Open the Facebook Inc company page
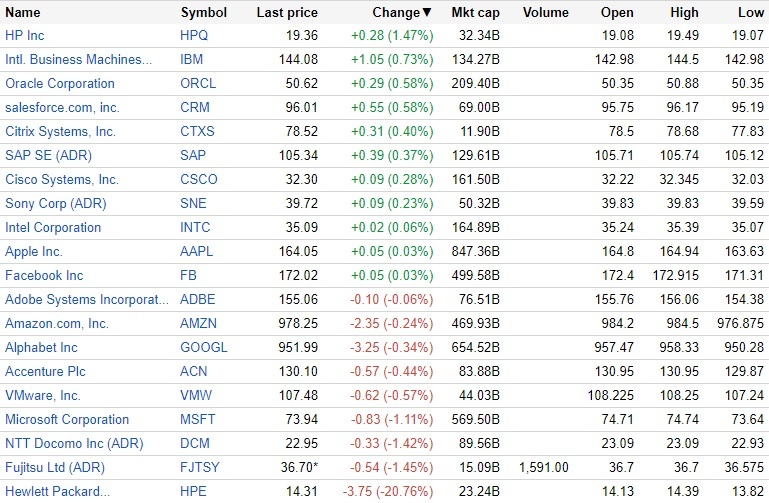Screen dimensions: 769x503 [44, 275]
